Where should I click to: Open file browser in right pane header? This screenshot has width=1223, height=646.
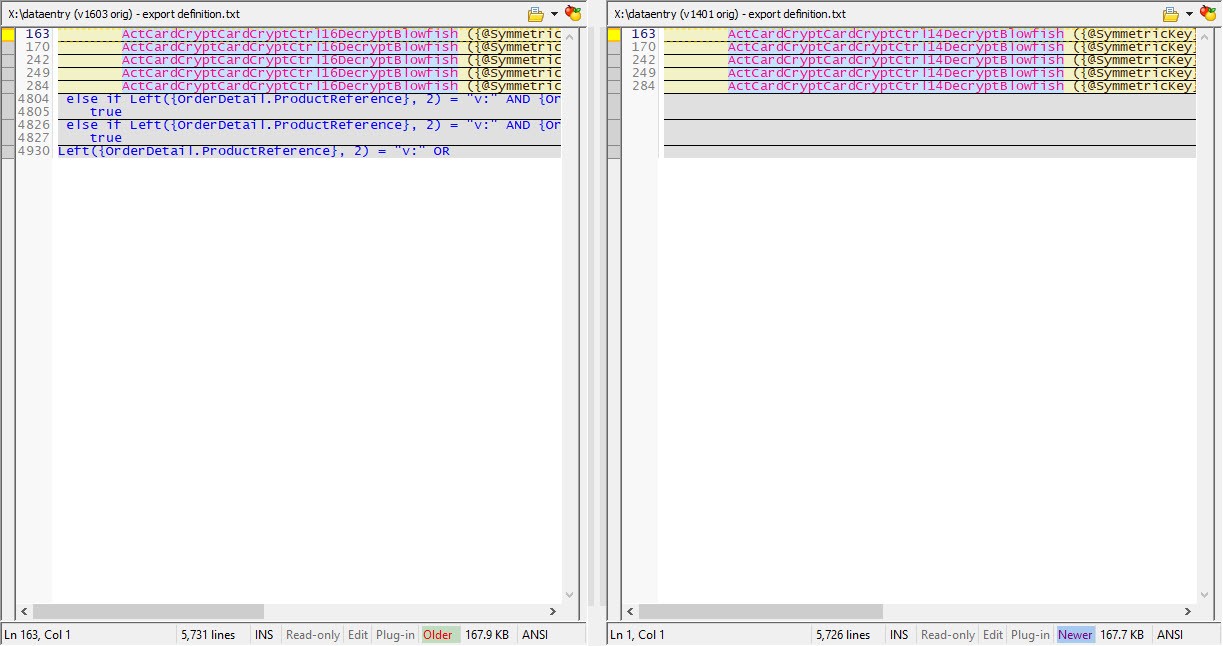[1170, 14]
